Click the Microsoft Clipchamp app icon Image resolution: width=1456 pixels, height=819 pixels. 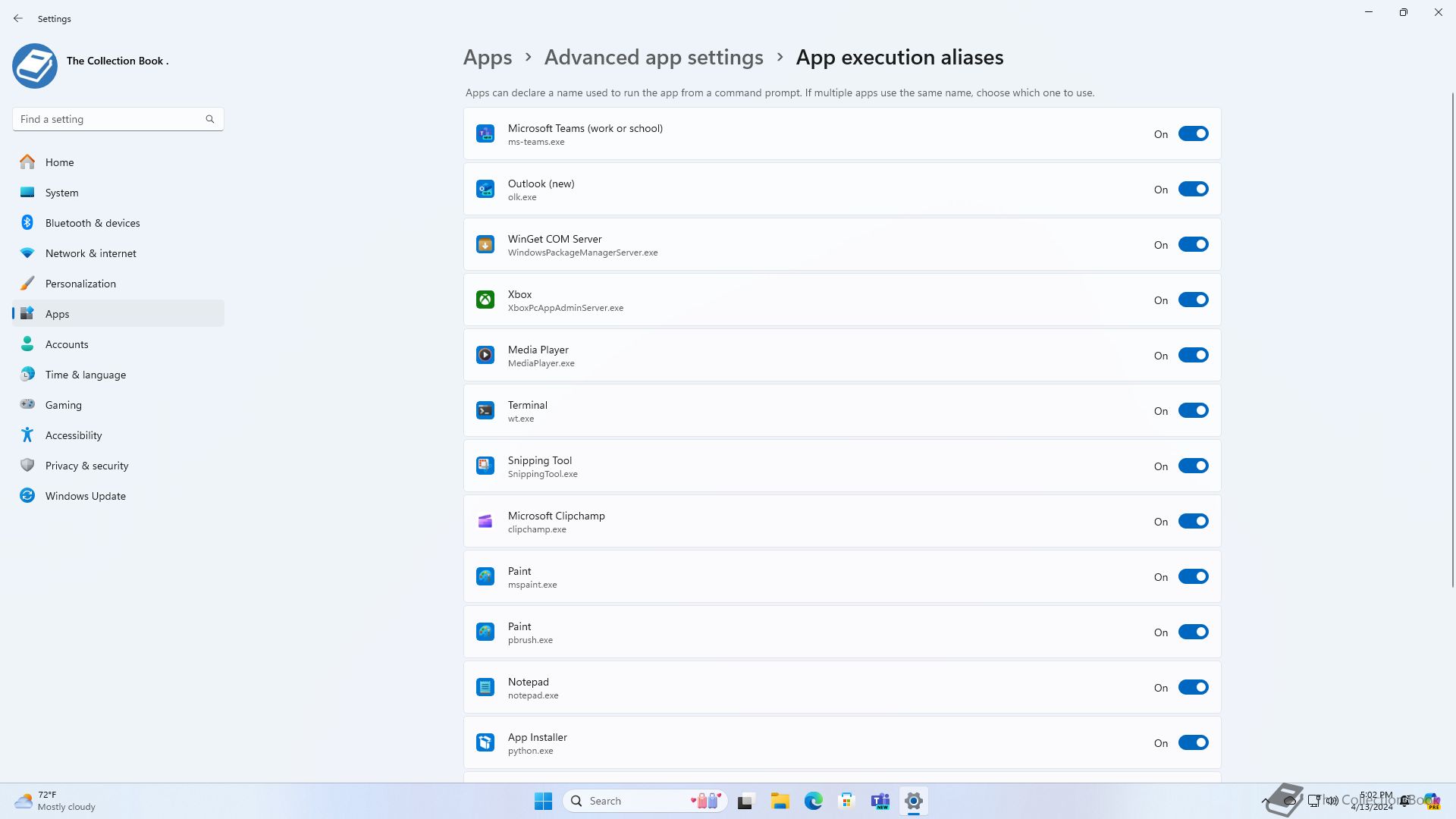485,521
